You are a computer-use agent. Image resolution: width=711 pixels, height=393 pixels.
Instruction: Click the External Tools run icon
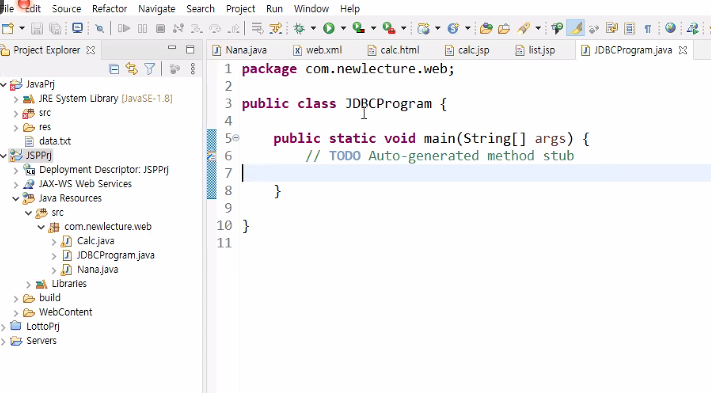(x=389, y=29)
